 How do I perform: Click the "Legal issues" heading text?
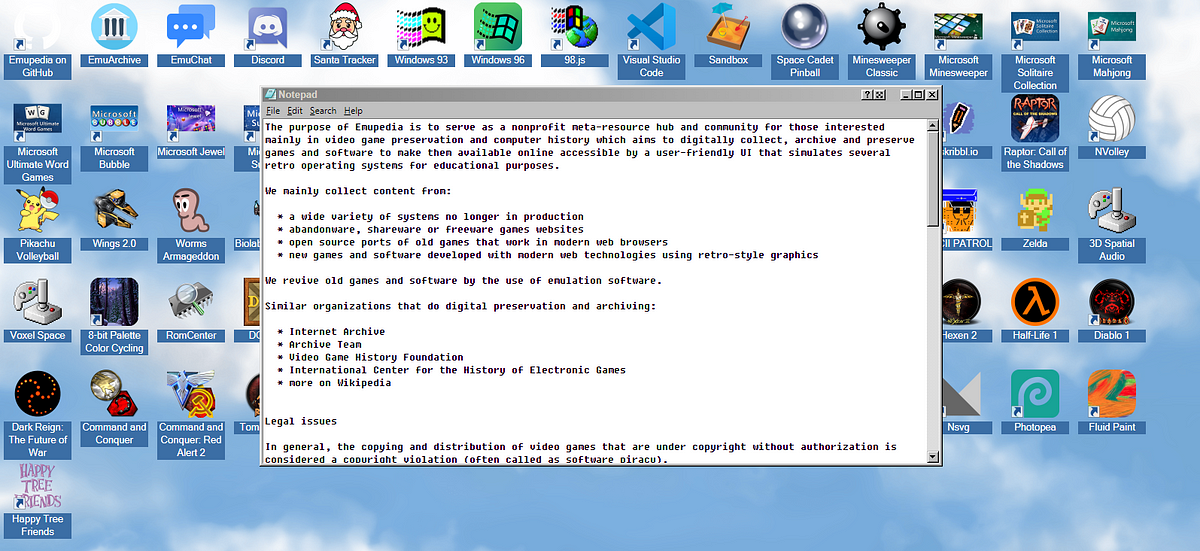click(x=301, y=421)
